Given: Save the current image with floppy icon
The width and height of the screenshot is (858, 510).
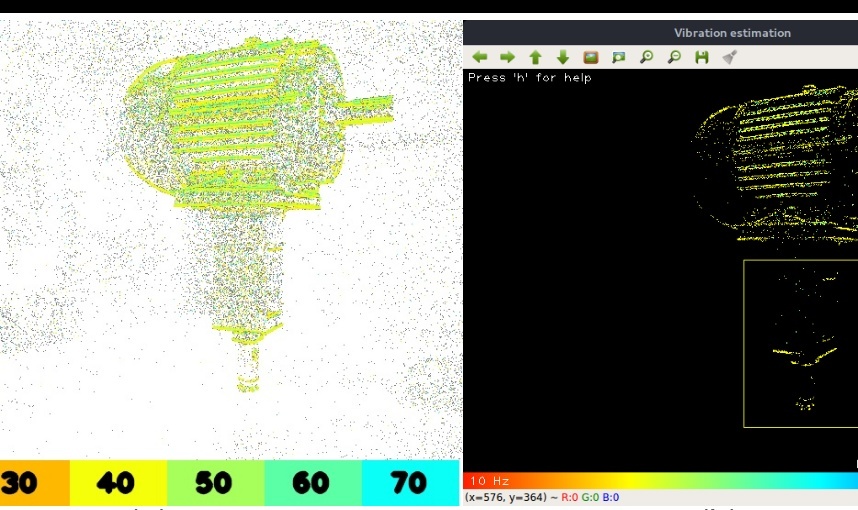Looking at the screenshot, I should (x=702, y=57).
